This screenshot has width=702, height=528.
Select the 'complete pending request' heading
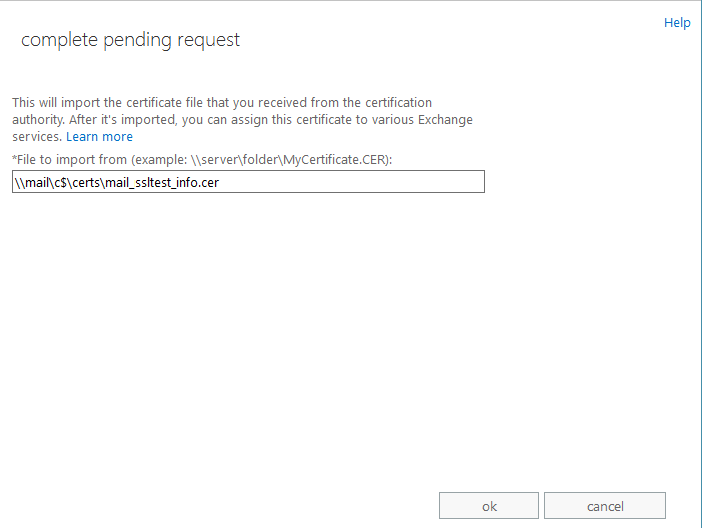(130, 40)
